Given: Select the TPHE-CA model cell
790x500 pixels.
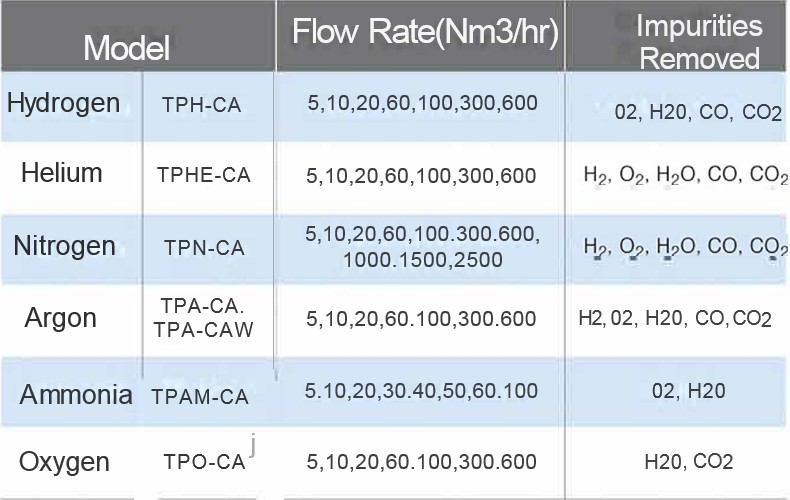Looking at the screenshot, I should pos(204,175).
